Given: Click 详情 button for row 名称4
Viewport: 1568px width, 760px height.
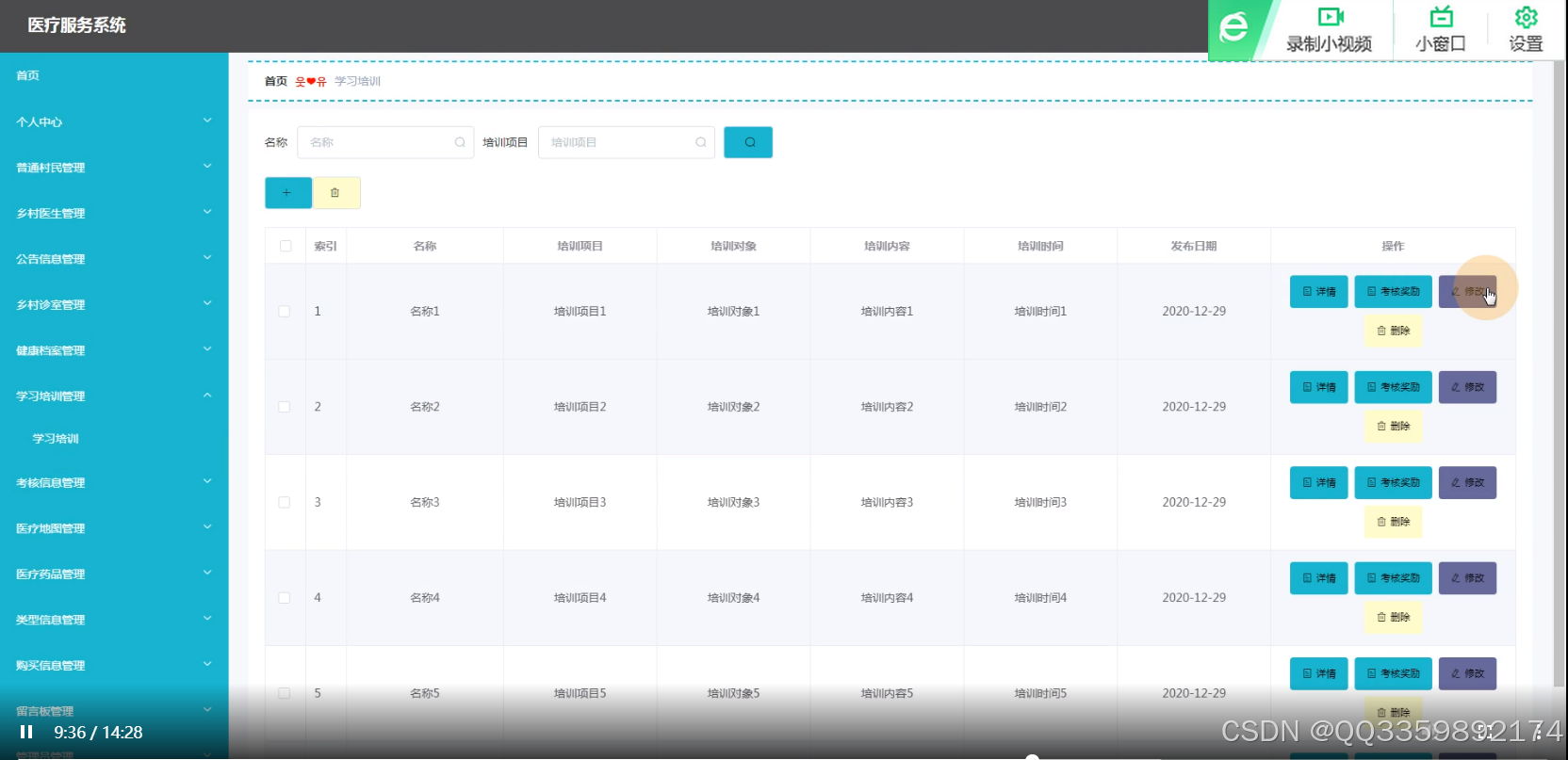Looking at the screenshot, I should coord(1318,578).
